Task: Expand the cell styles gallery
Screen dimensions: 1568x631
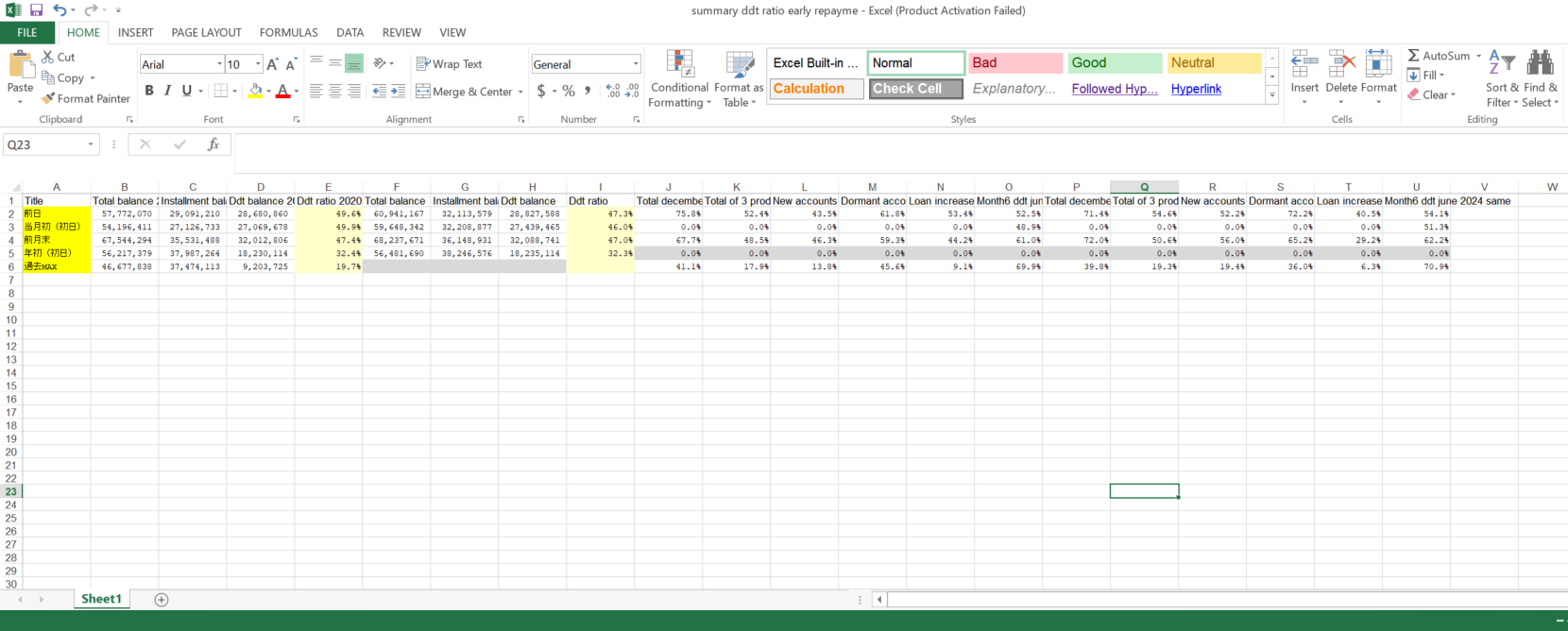Action: pos(1272,94)
